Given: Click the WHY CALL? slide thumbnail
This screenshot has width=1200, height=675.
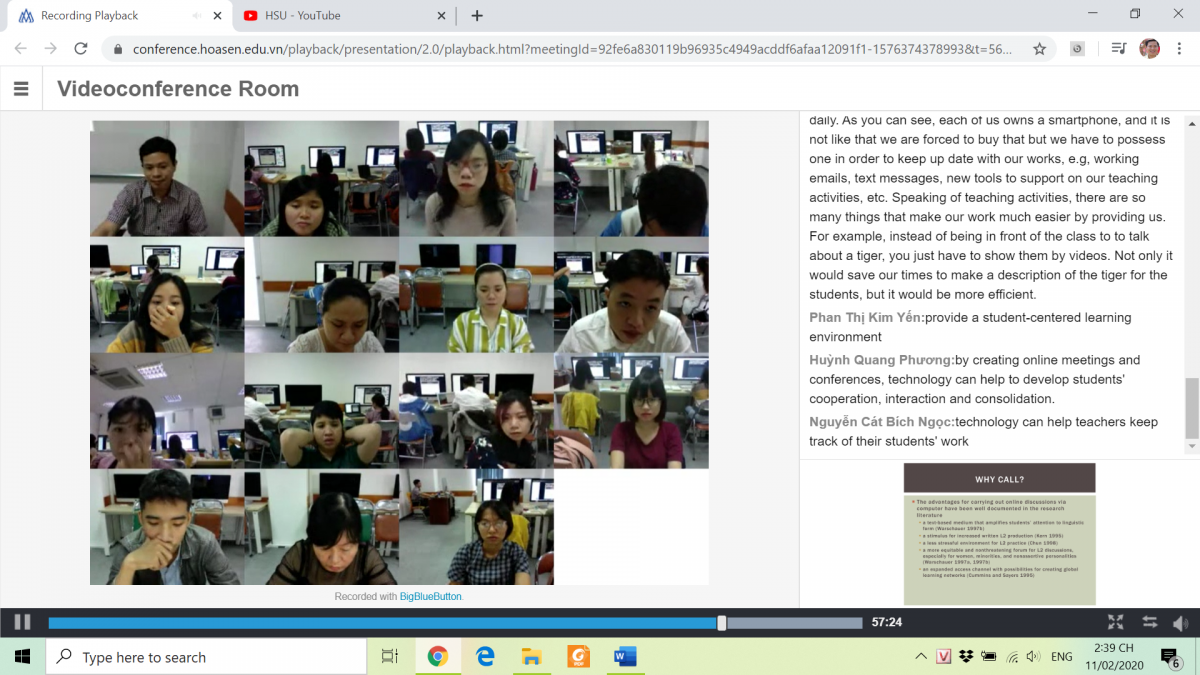Looking at the screenshot, I should click(x=999, y=533).
